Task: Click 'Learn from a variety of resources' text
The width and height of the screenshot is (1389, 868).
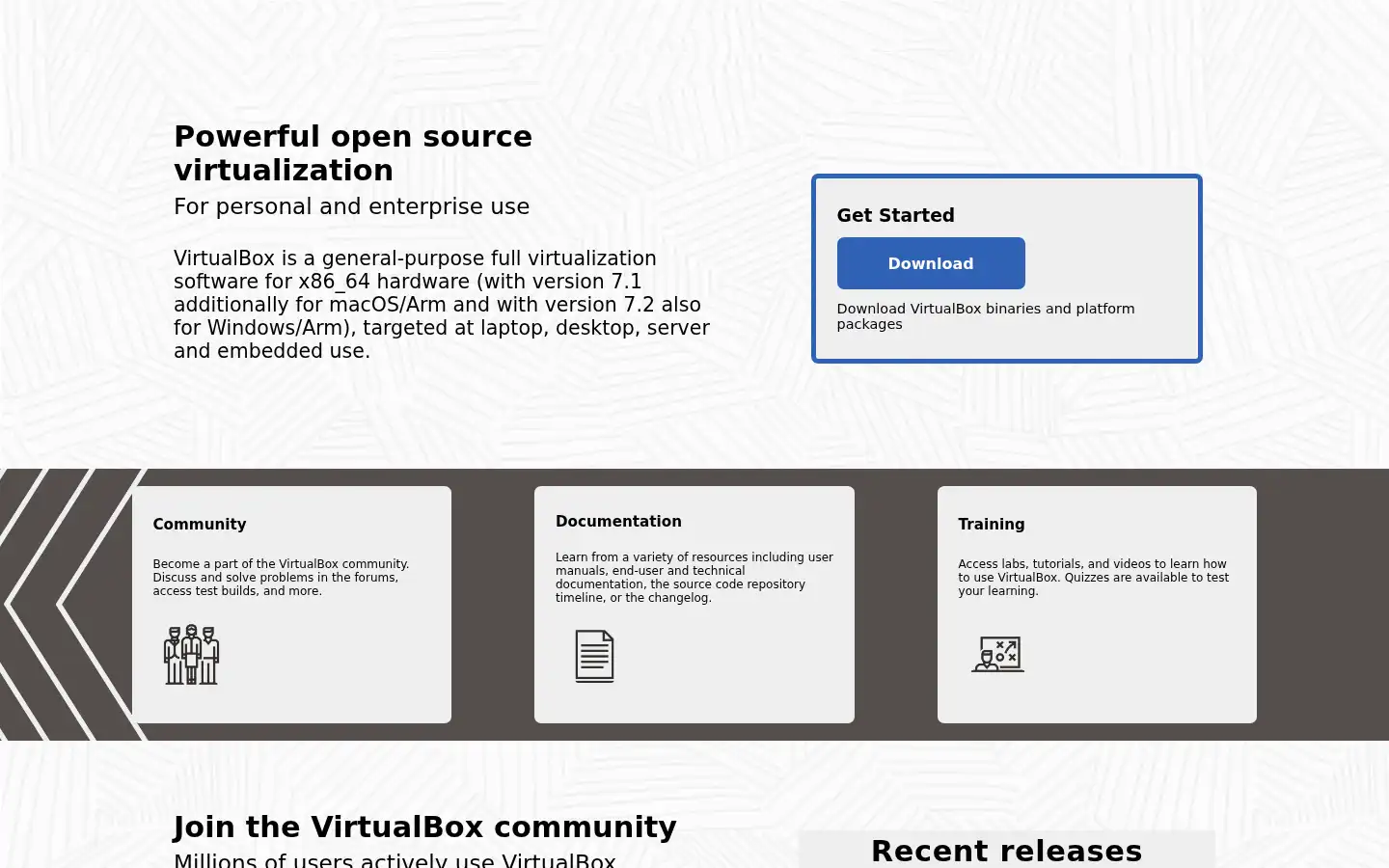Action: coord(694,578)
